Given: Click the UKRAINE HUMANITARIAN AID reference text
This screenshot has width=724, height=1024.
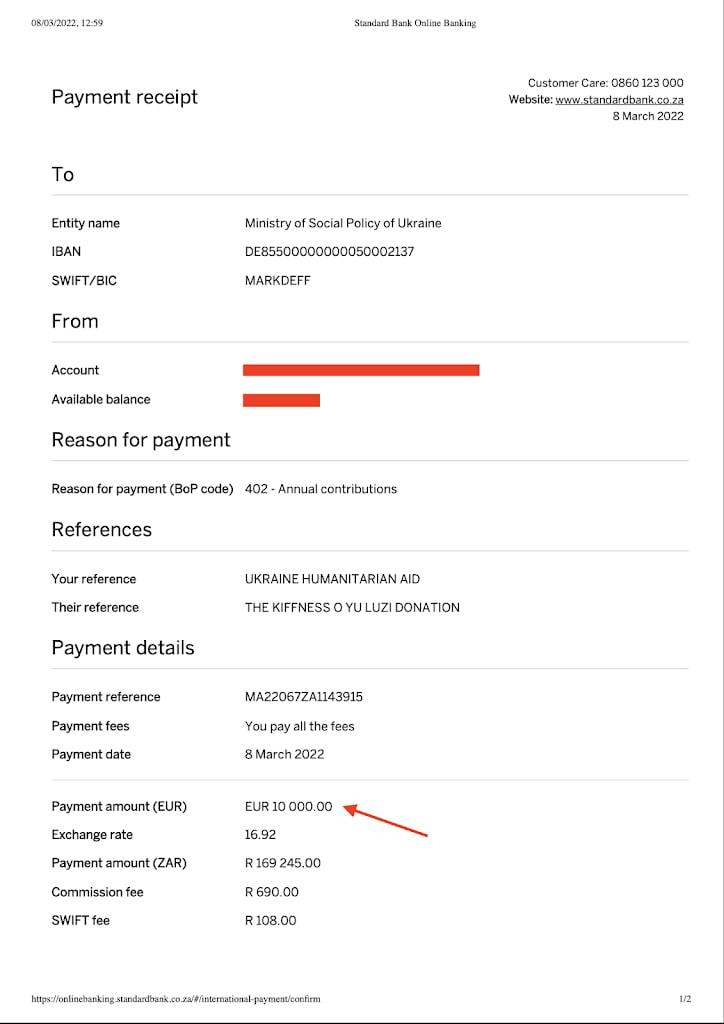Looking at the screenshot, I should point(332,579).
